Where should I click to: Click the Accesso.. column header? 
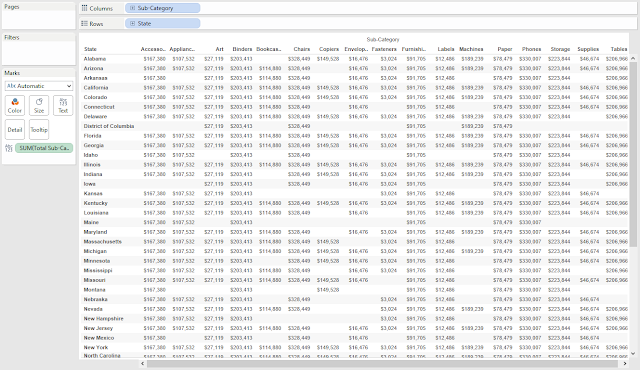click(x=153, y=49)
